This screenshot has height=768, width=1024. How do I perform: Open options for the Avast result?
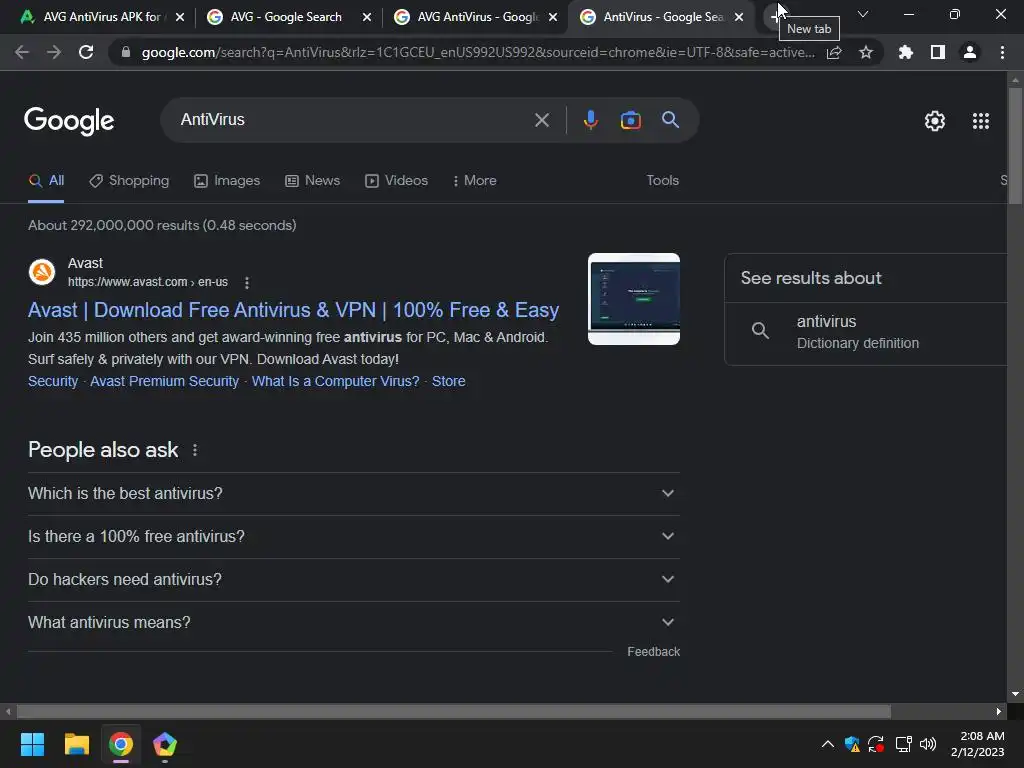coord(246,283)
